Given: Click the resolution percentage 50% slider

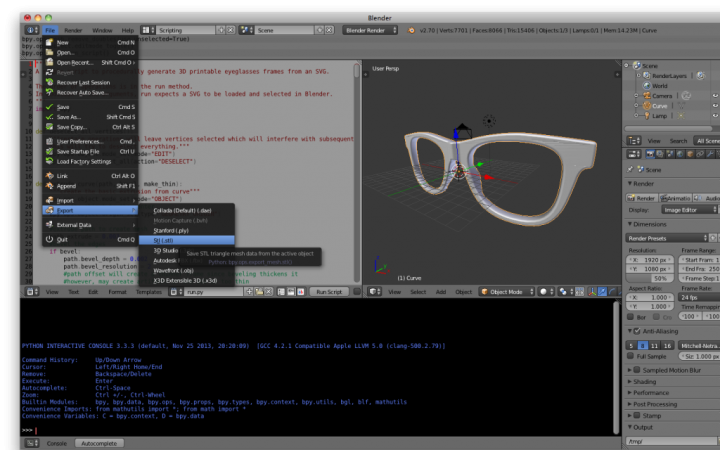Looking at the screenshot, I should click(650, 278).
